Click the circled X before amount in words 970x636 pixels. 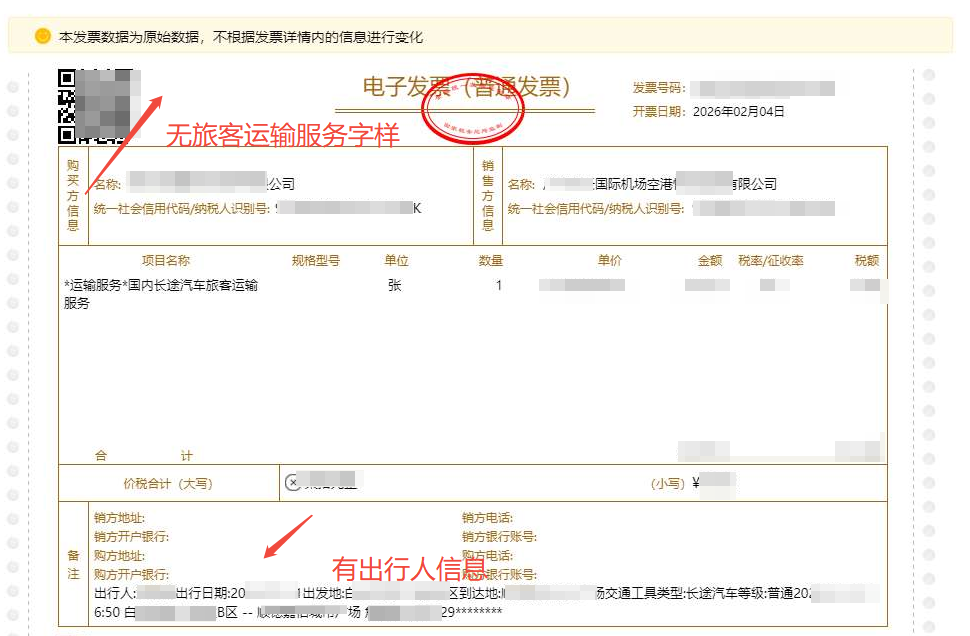pyautogui.click(x=292, y=483)
